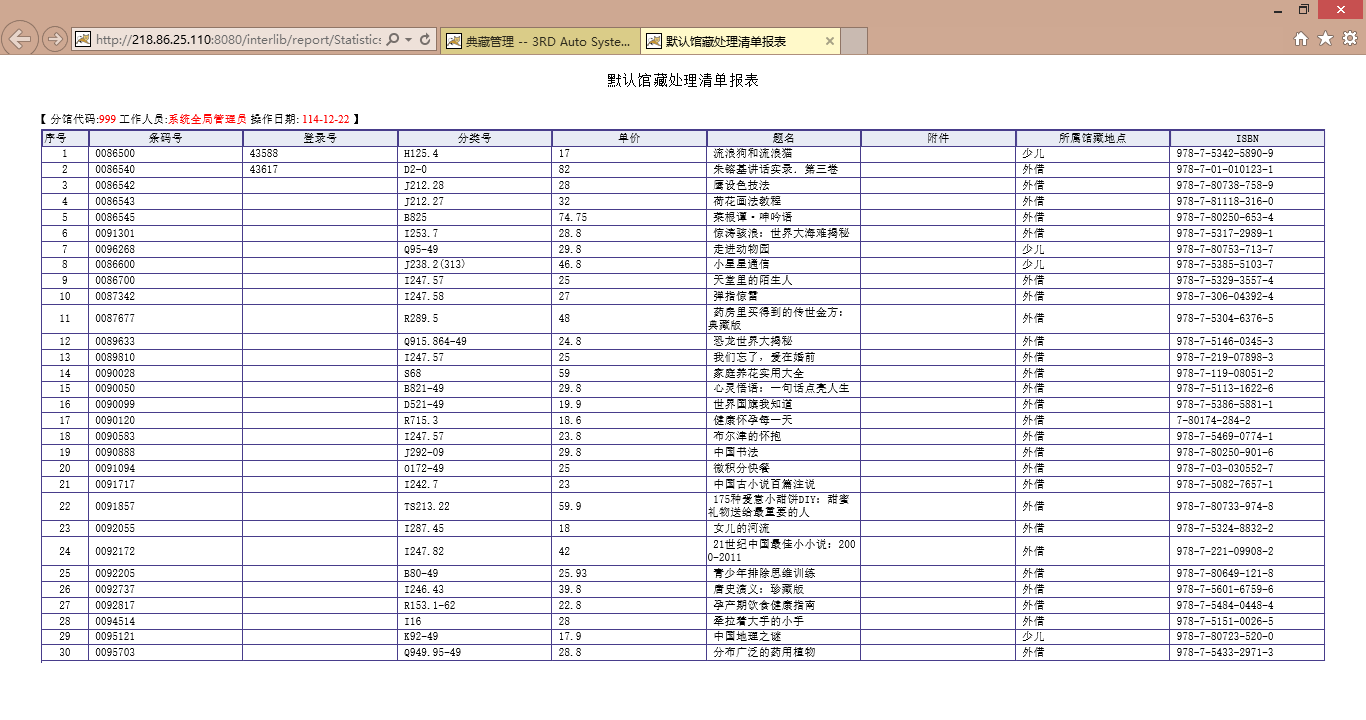Click ISBN 978-7-5113-1622-6
1366x720 pixels.
pyautogui.click(x=1225, y=389)
